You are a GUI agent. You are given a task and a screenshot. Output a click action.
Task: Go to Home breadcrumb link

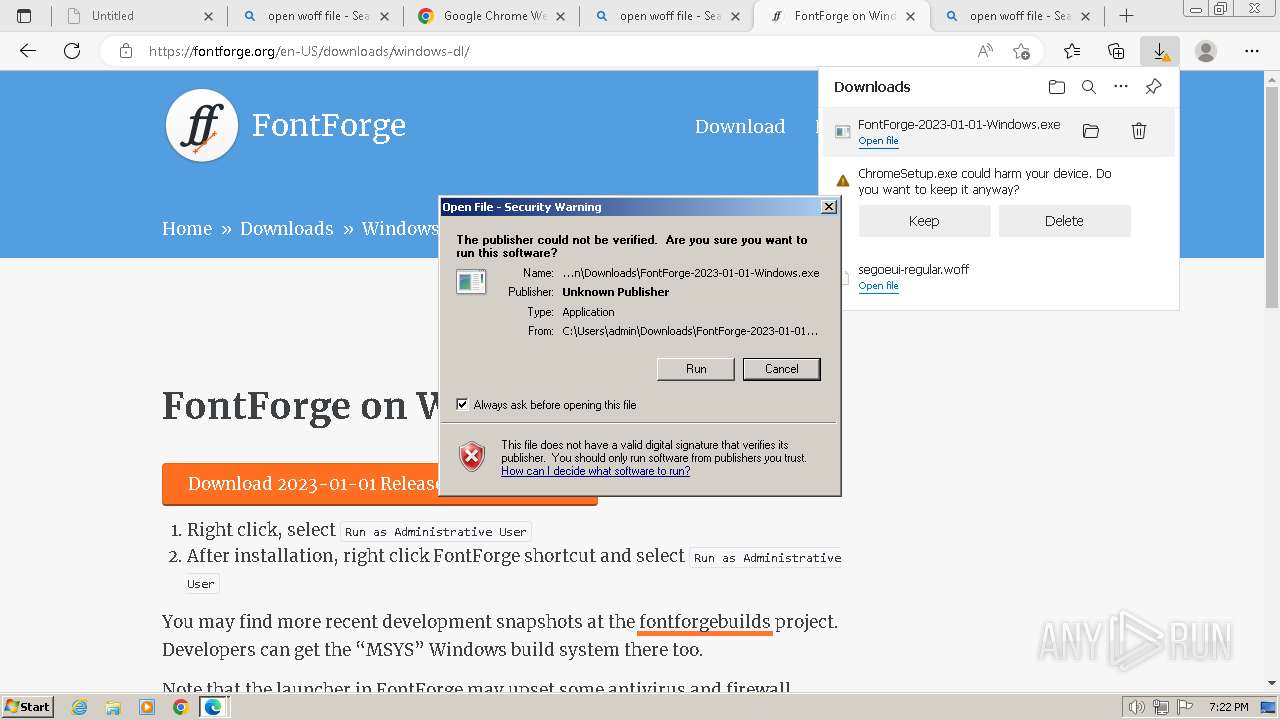click(x=187, y=229)
